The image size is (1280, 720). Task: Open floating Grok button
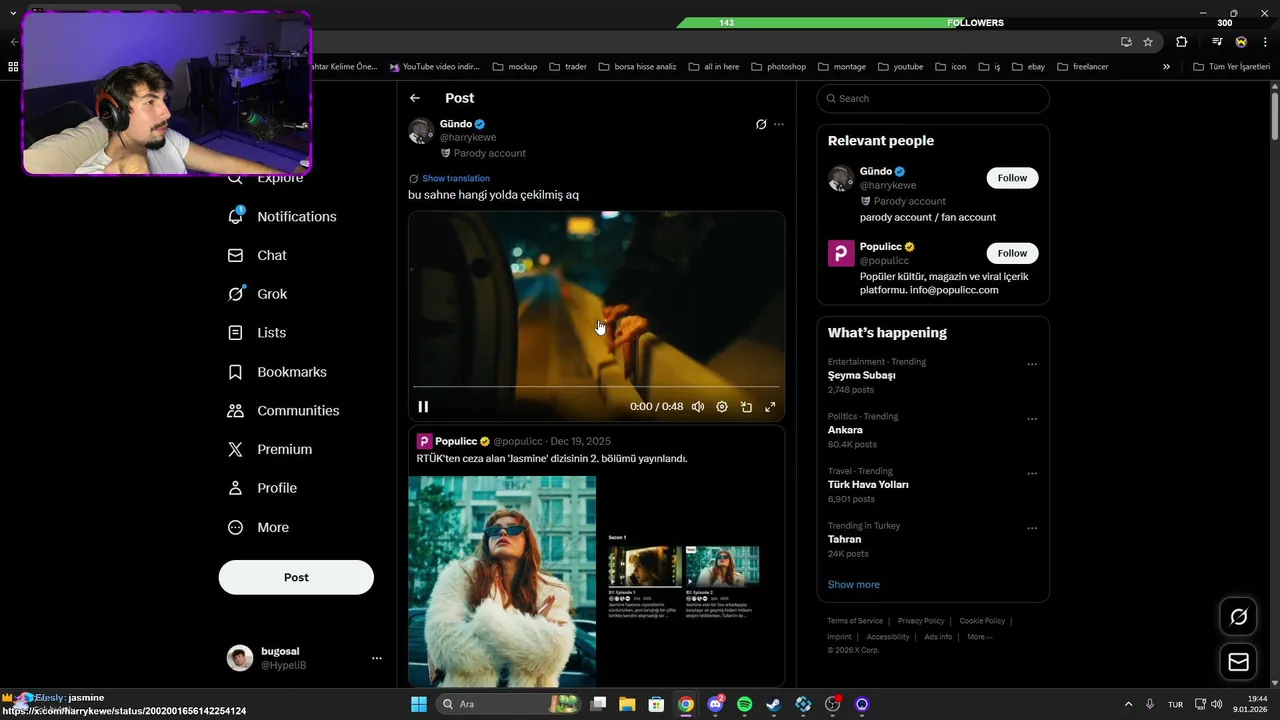[x=1238, y=617]
